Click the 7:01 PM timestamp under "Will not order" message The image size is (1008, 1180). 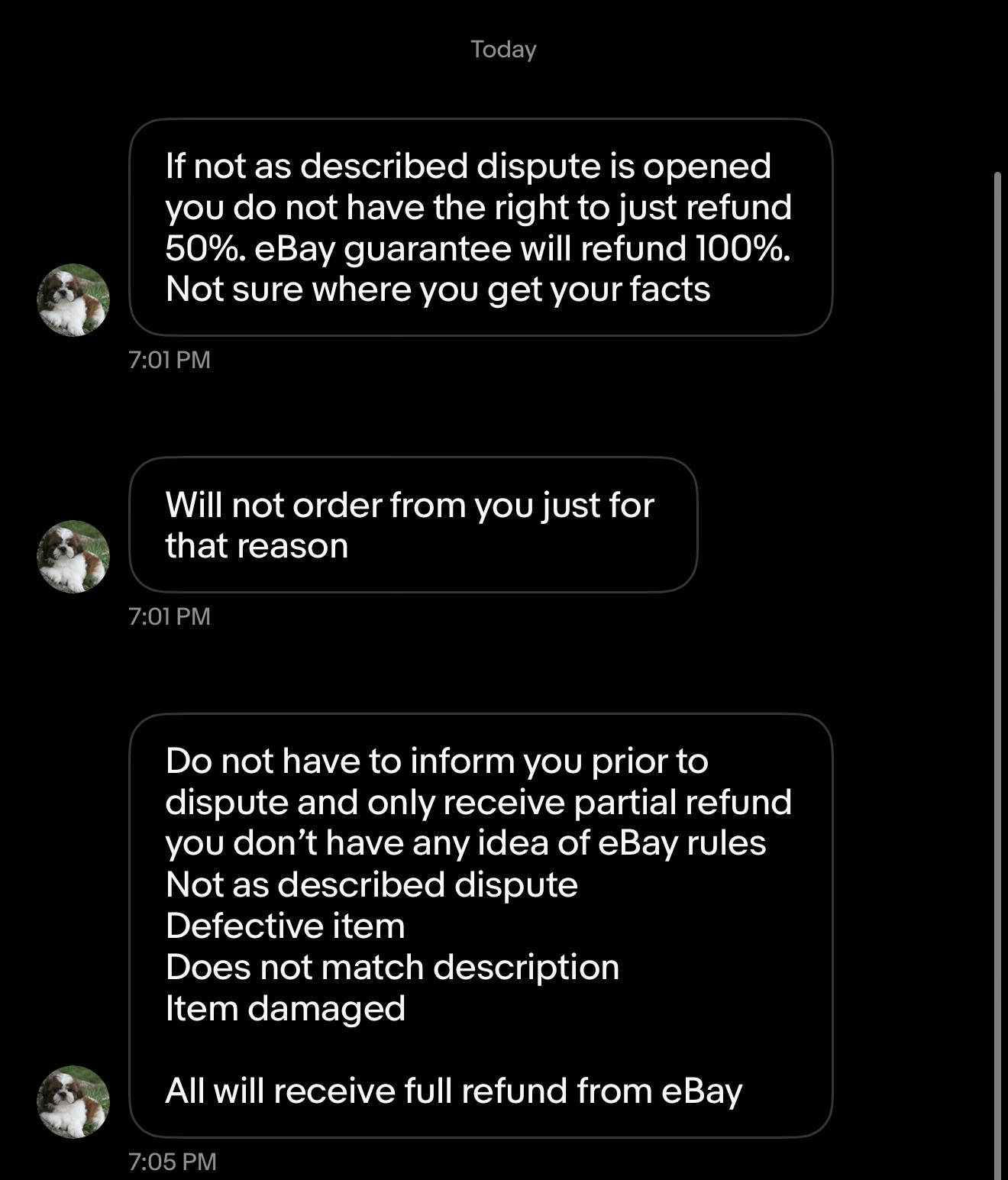coord(170,616)
